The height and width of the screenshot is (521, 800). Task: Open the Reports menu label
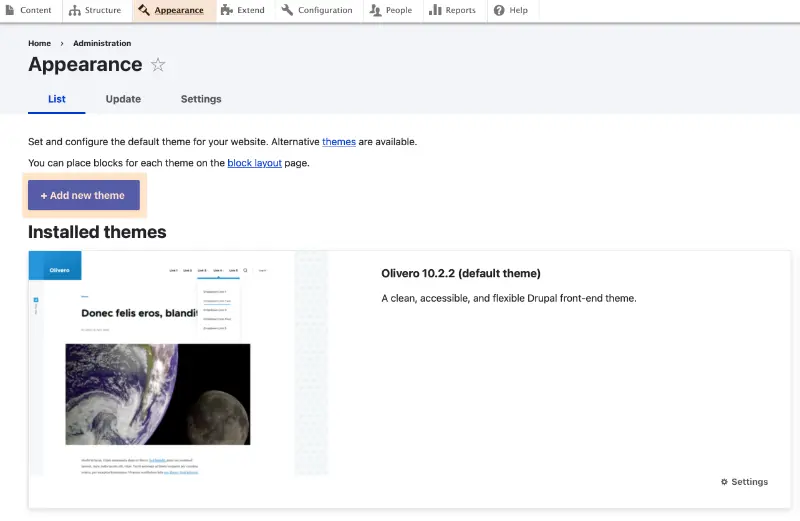click(x=460, y=10)
